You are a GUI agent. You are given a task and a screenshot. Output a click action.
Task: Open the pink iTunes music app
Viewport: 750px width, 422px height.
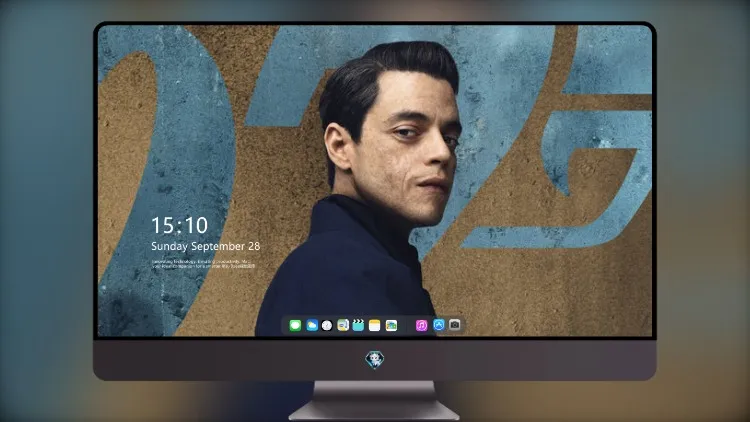pos(421,326)
